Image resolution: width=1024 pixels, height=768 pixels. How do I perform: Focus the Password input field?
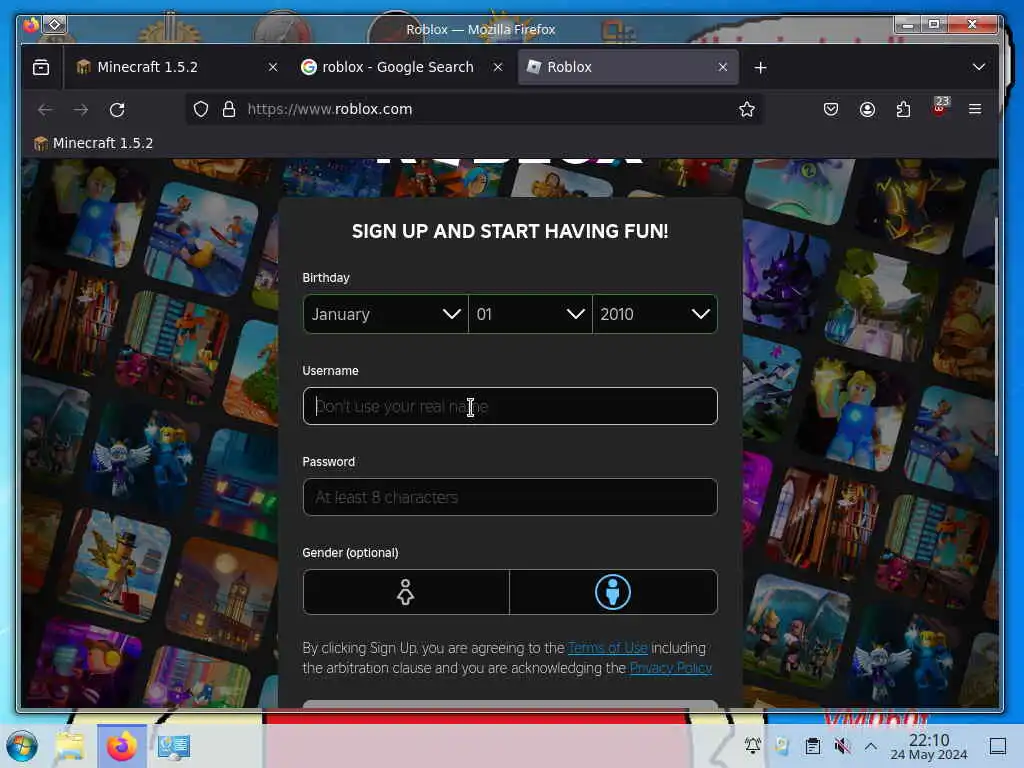pos(510,497)
